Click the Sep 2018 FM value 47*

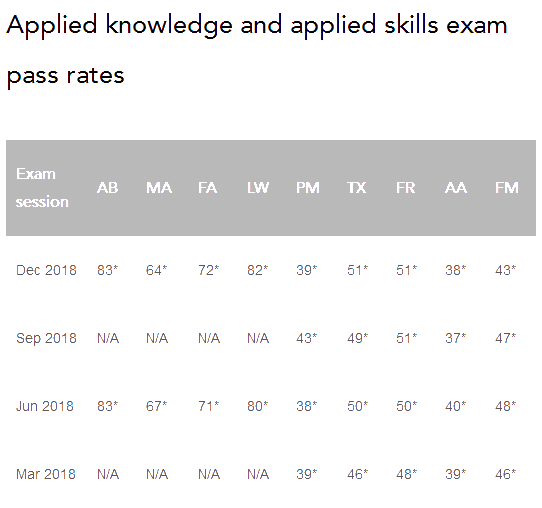[505, 338]
